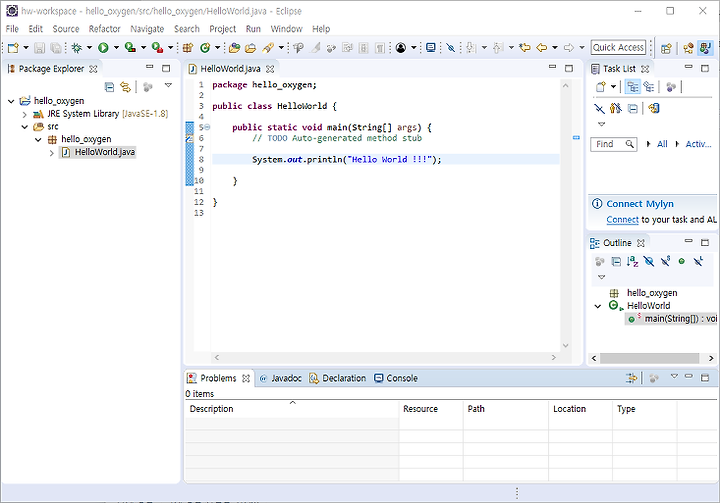Viewport: 720px width, 503px height.
Task: Collapse the src folder node
Action: tap(25, 127)
